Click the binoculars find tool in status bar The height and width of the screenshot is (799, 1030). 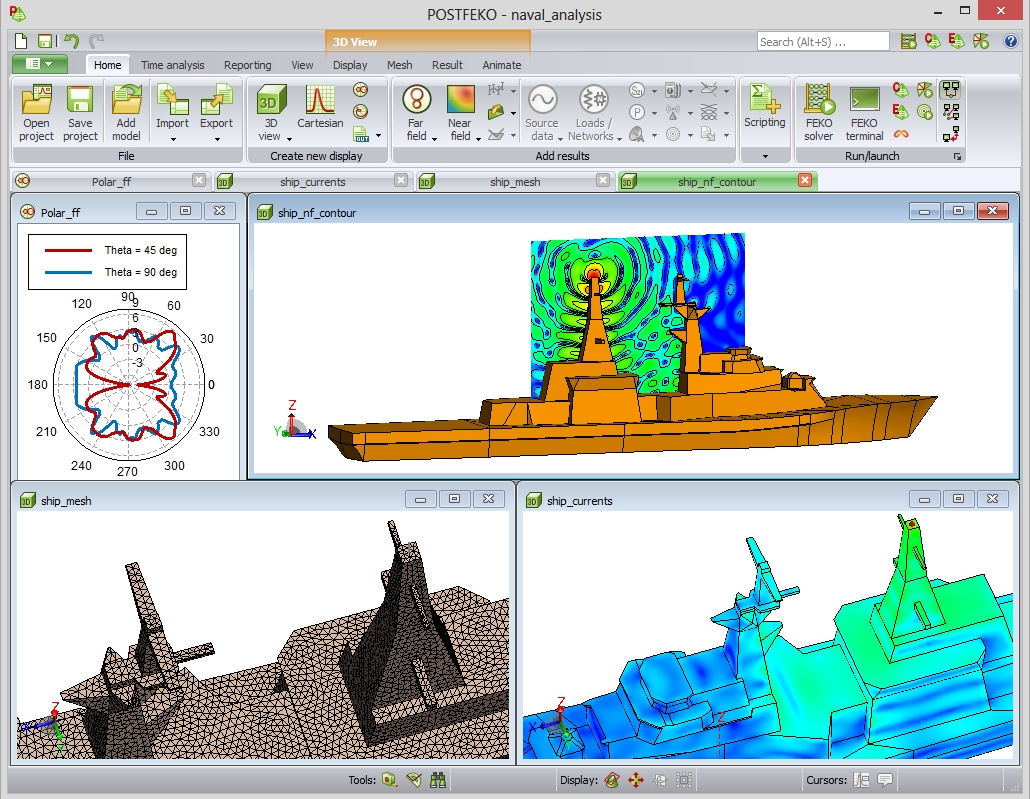(437, 780)
